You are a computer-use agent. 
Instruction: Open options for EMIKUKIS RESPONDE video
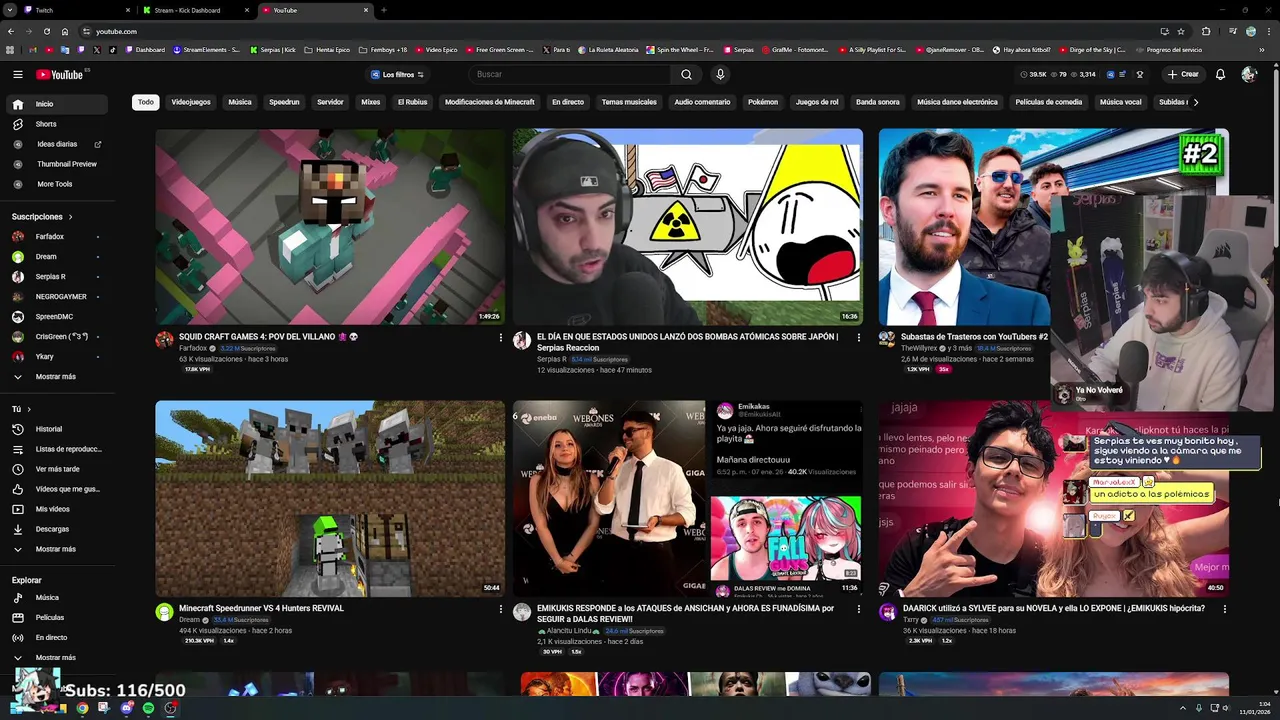[x=858, y=609]
